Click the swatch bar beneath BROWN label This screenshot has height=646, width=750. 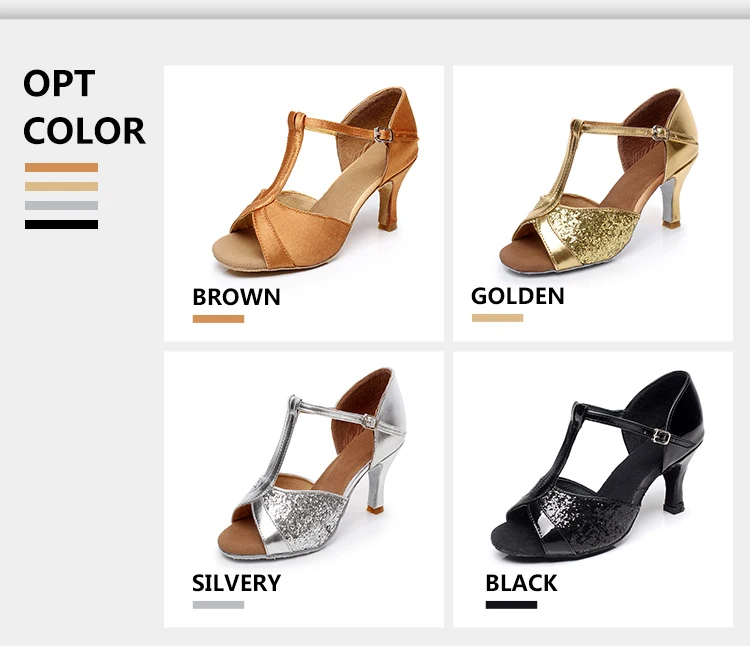[218, 319]
